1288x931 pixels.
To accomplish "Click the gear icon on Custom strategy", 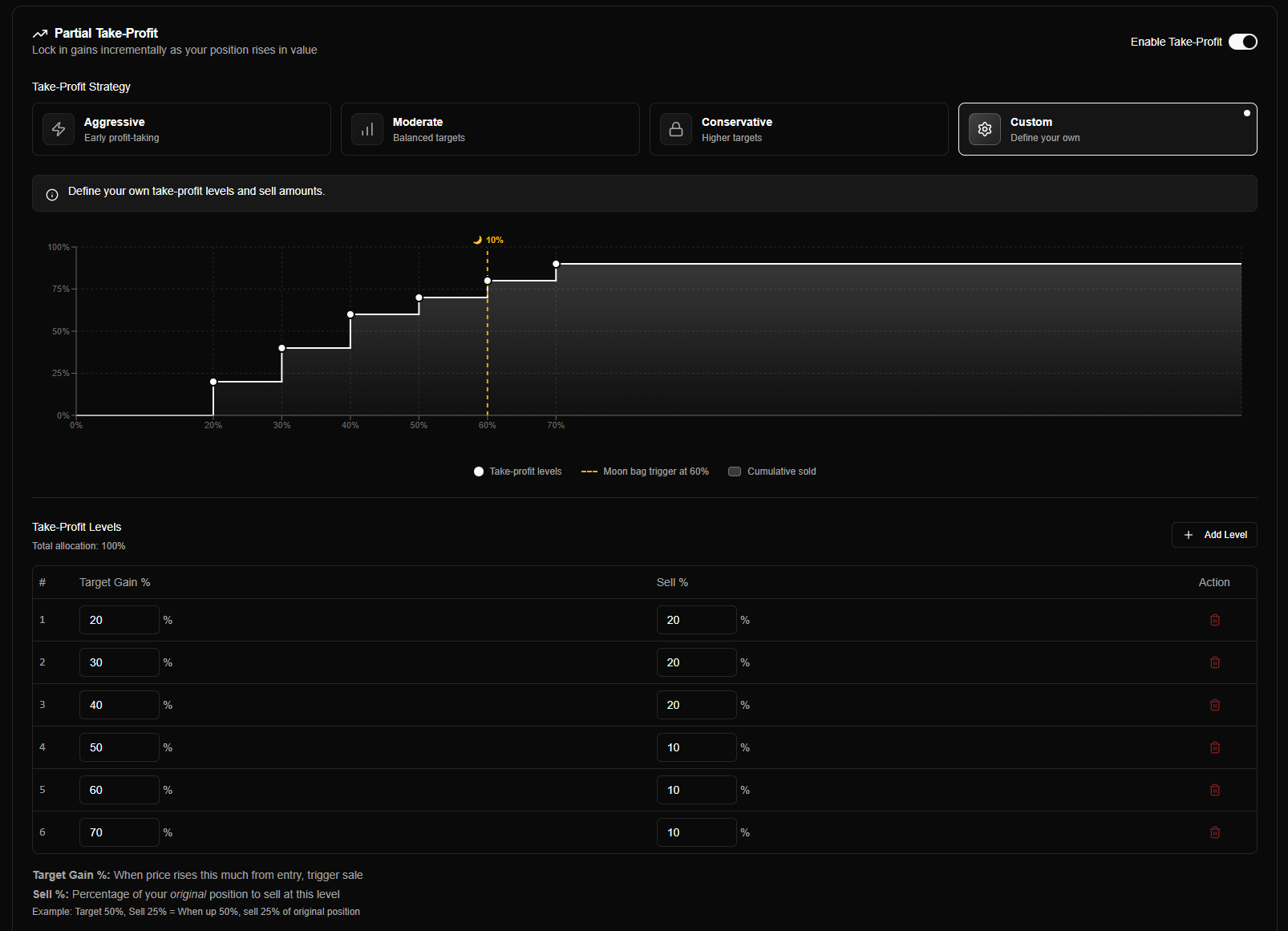I will pos(984,129).
